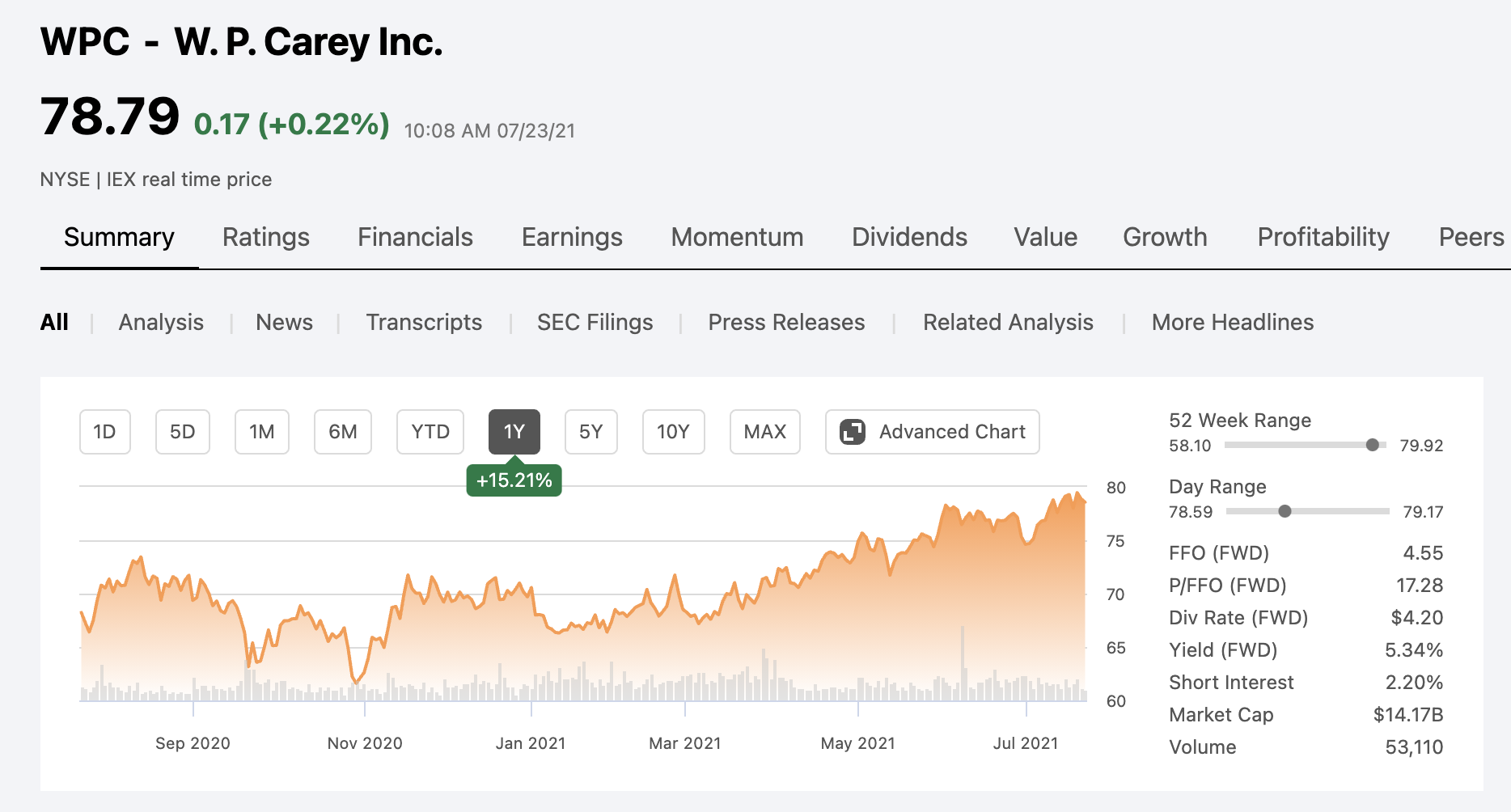
Task: Select MAX chart range
Action: click(764, 432)
